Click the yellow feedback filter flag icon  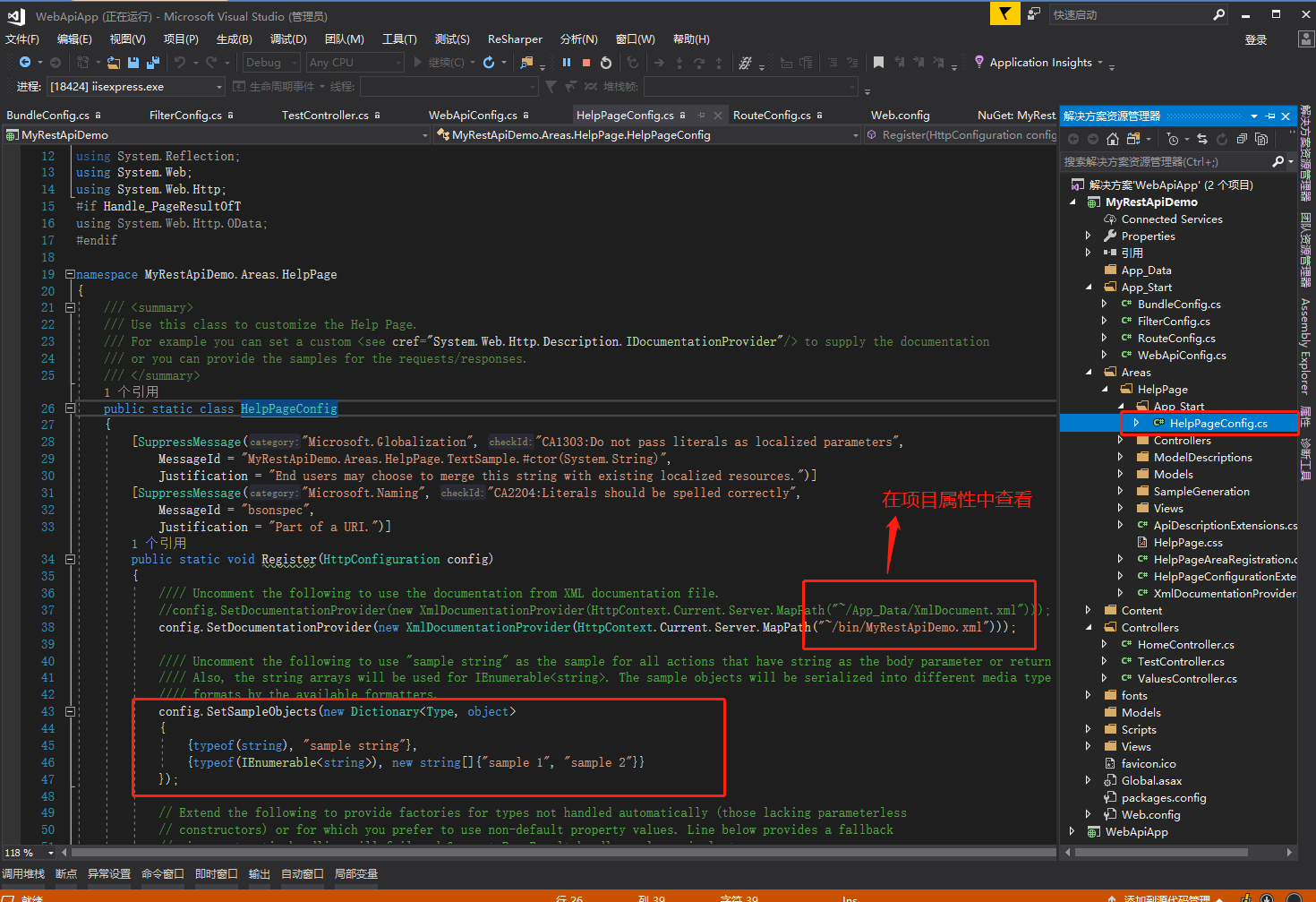[x=1004, y=13]
